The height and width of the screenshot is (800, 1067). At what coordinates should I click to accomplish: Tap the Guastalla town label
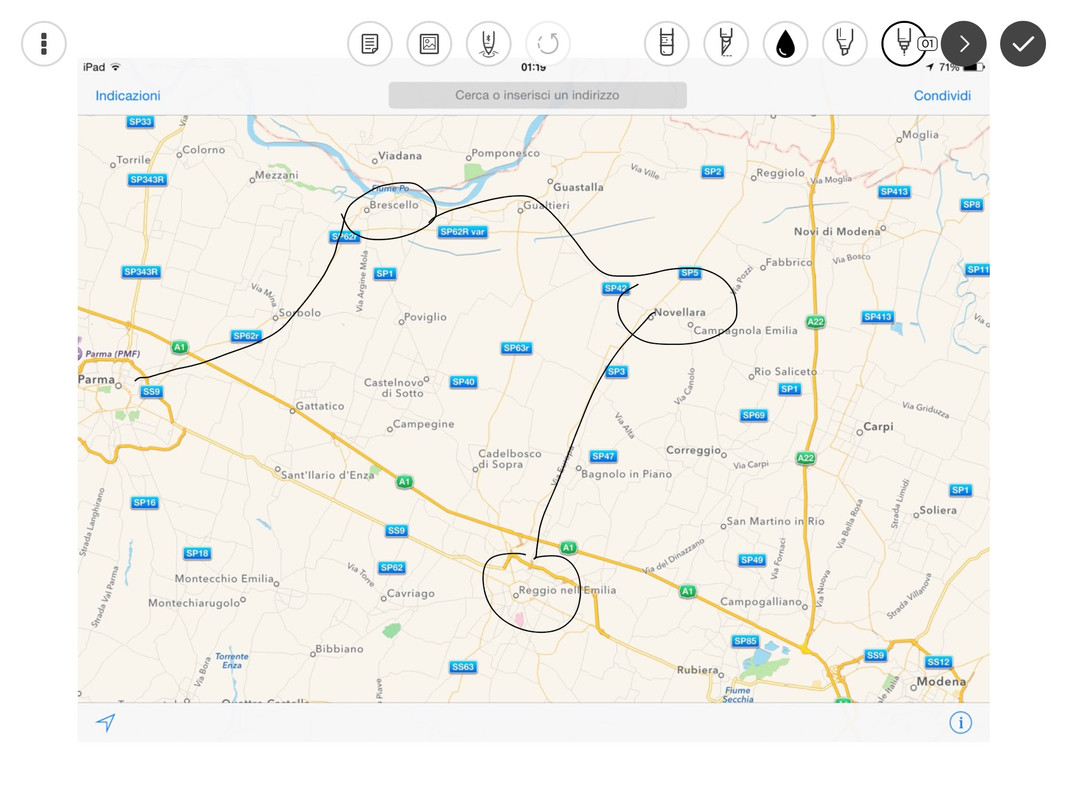(x=578, y=187)
